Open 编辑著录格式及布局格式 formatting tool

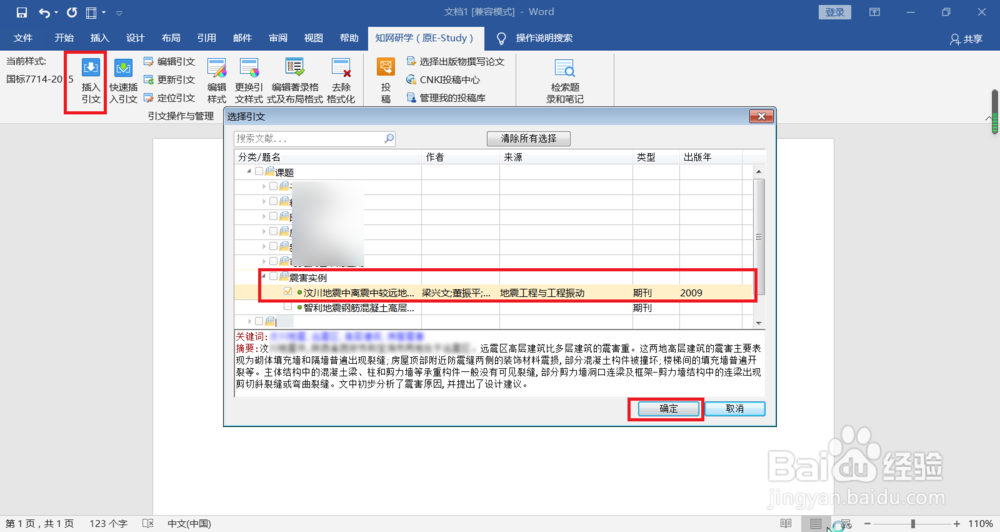(295, 81)
